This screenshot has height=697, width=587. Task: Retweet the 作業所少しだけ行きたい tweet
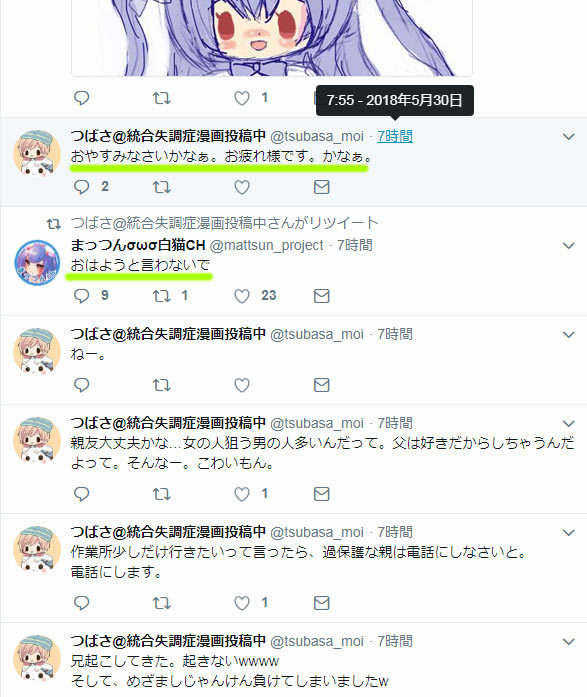click(x=162, y=603)
